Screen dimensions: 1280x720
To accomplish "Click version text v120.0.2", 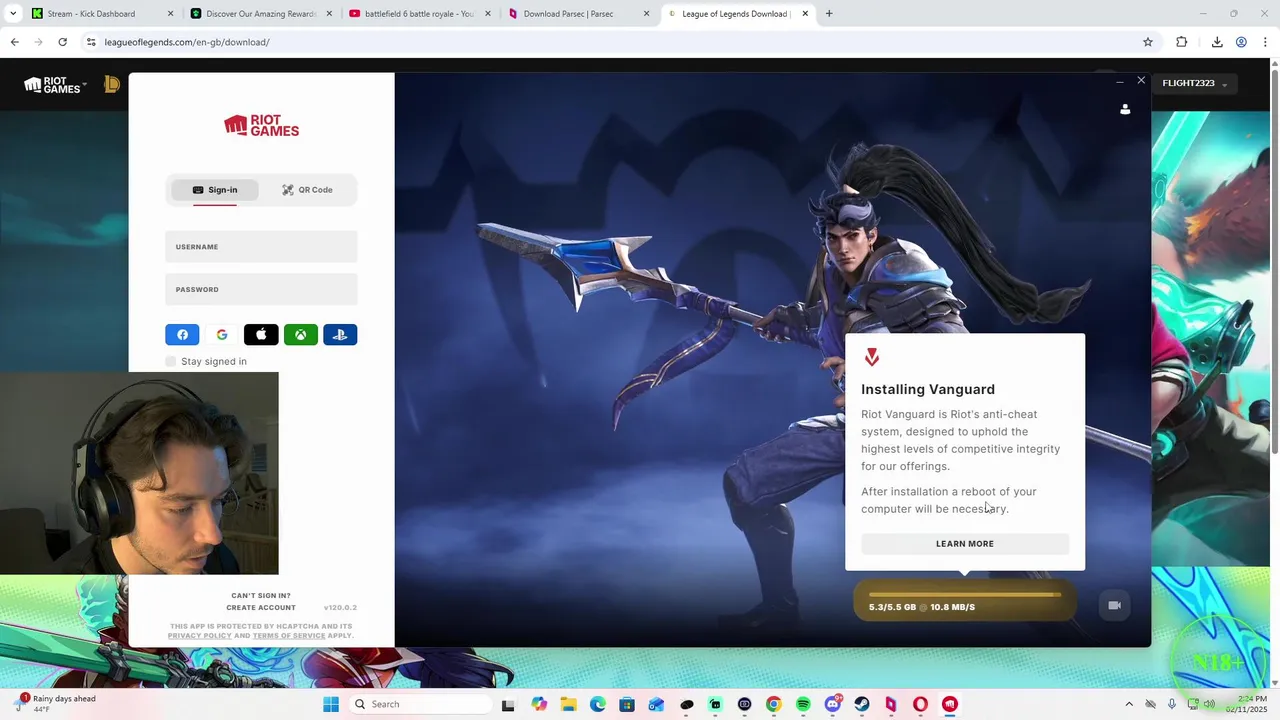I will coord(340,608).
